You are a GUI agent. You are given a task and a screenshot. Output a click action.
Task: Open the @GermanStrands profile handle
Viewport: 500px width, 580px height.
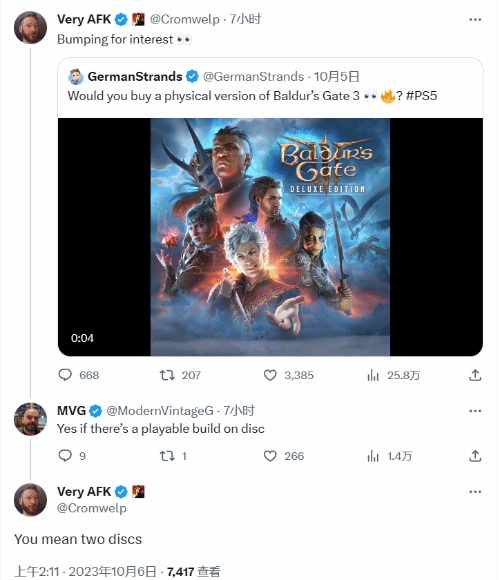tap(253, 77)
